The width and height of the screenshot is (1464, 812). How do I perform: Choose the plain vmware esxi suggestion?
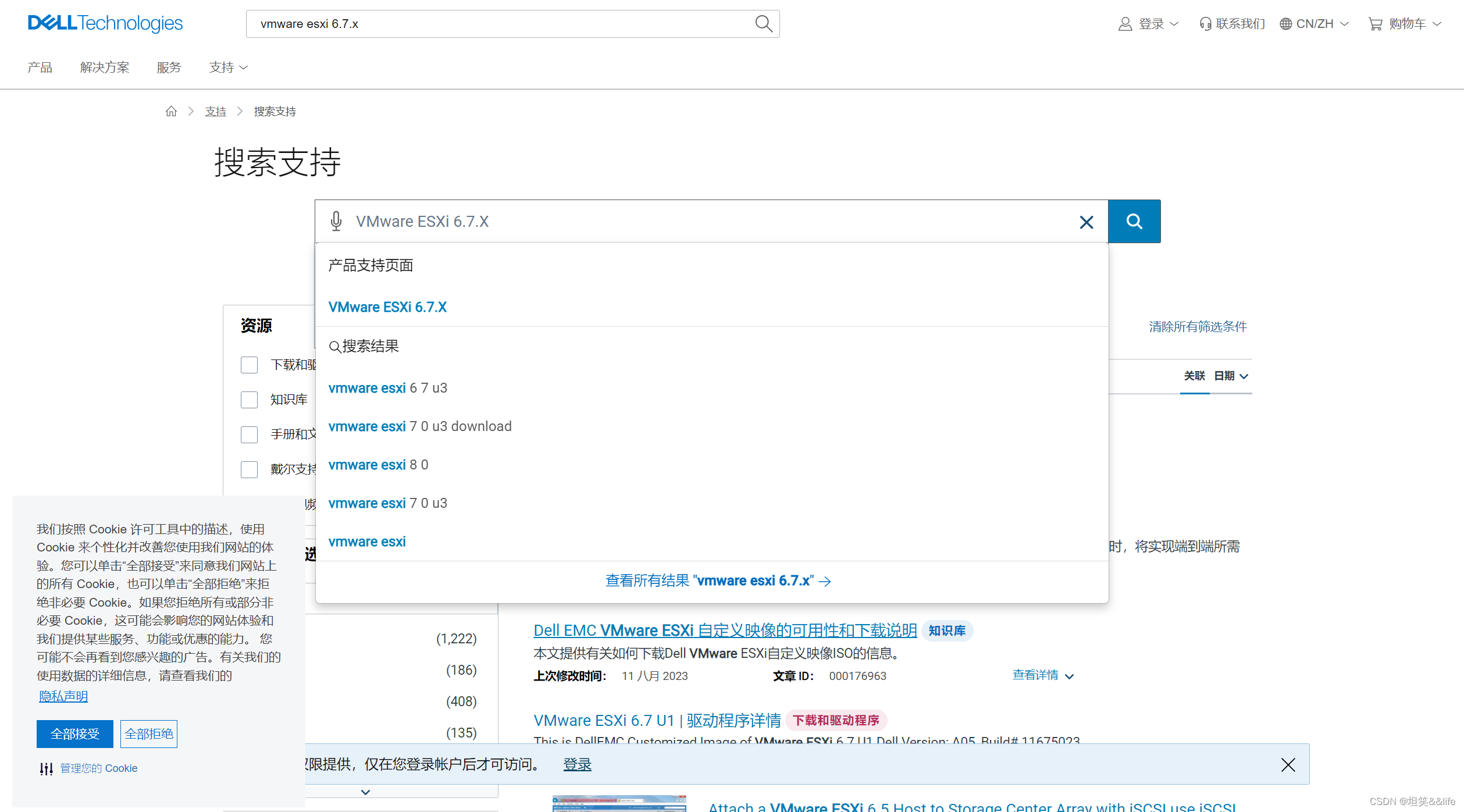[367, 542]
